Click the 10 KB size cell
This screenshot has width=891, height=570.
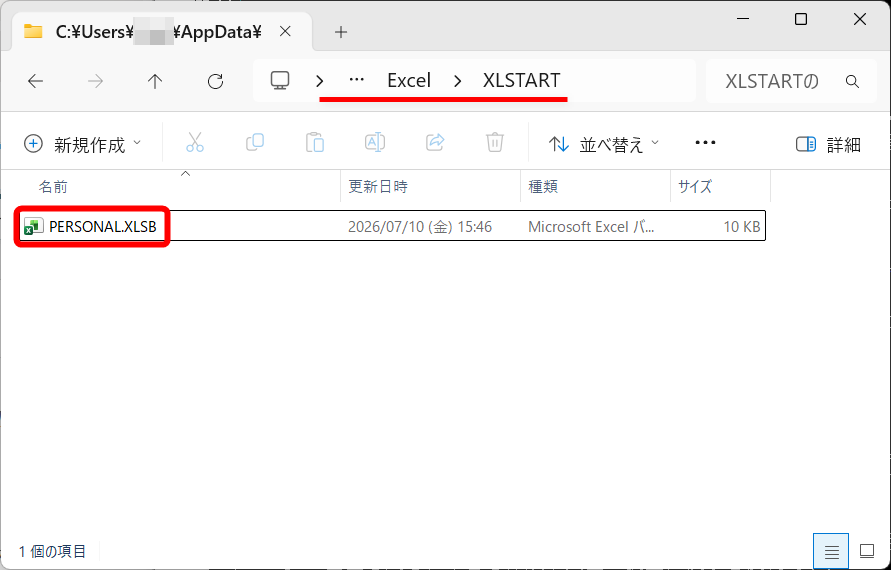(742, 227)
